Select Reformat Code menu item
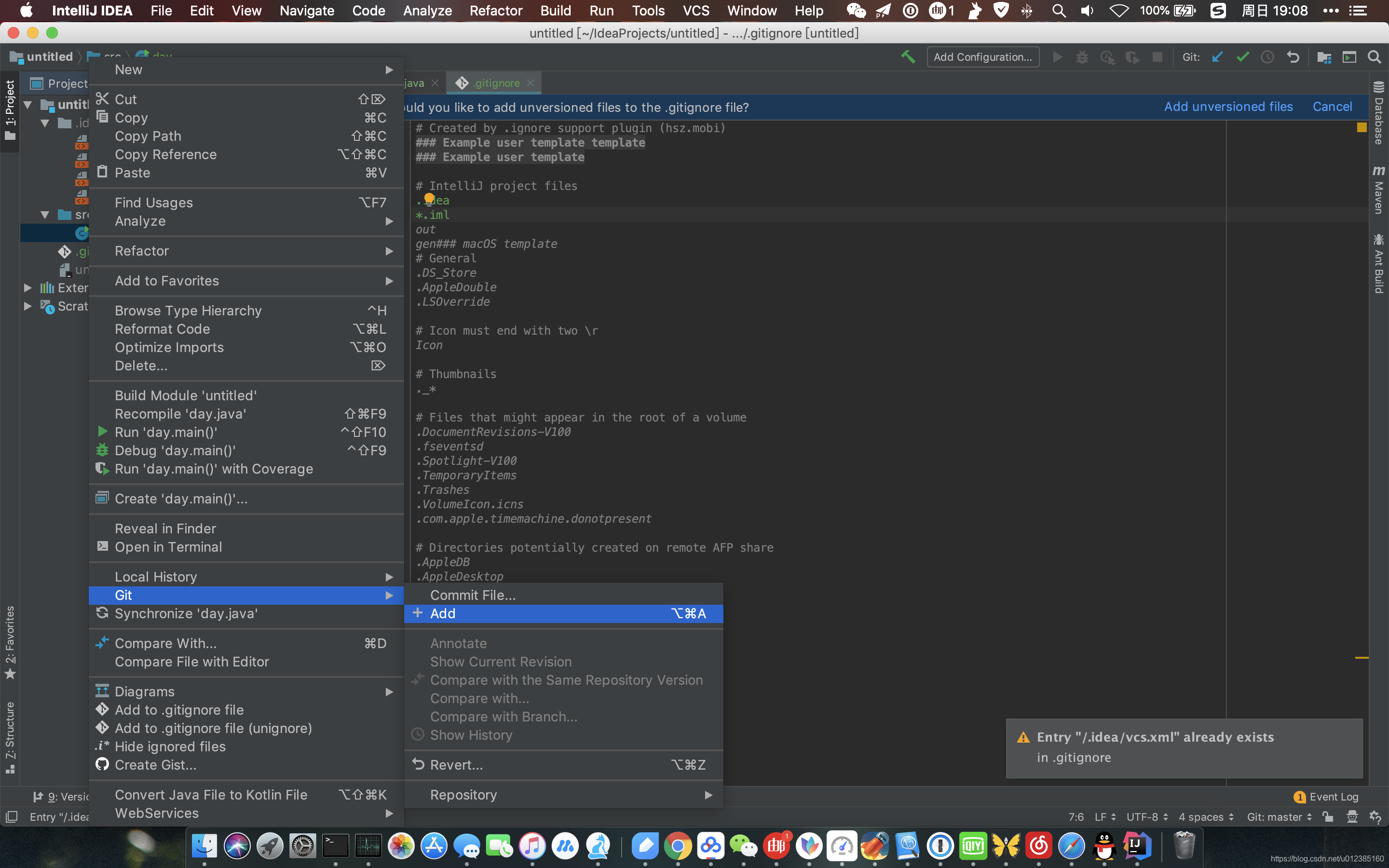 click(x=246, y=329)
